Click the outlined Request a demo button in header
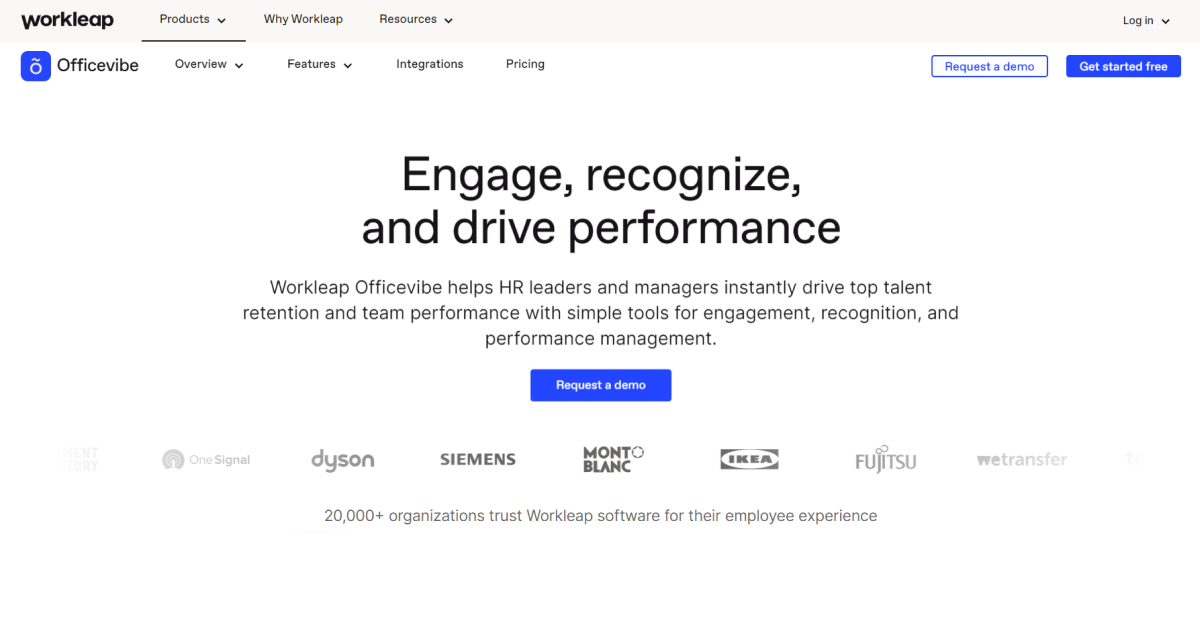 pyautogui.click(x=989, y=66)
